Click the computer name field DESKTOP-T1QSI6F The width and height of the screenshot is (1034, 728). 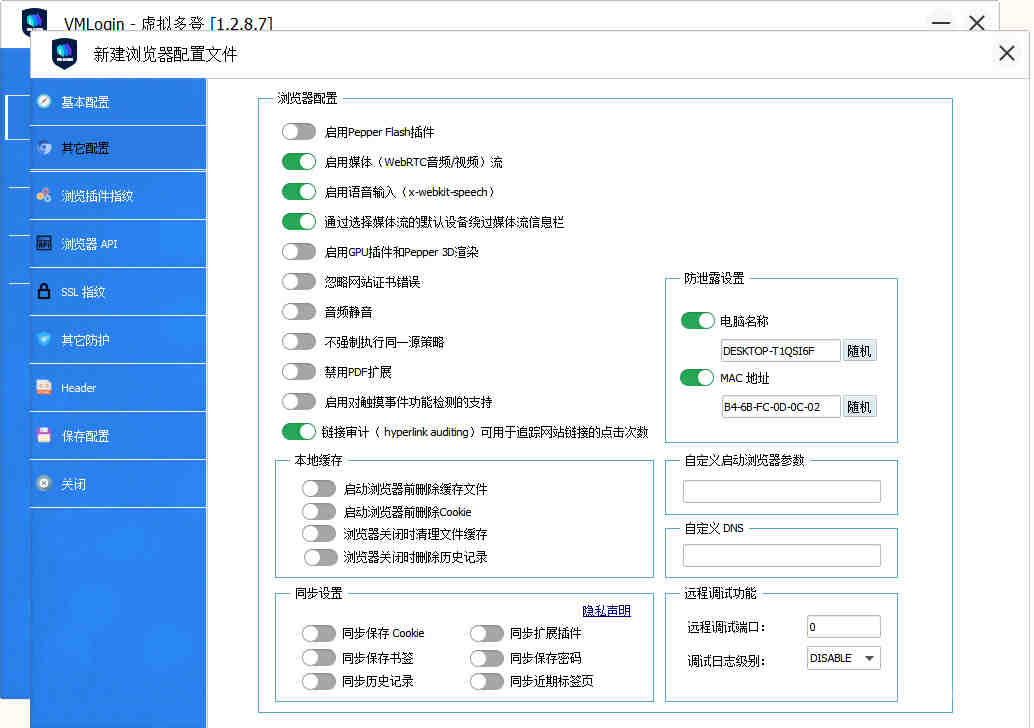pos(781,351)
